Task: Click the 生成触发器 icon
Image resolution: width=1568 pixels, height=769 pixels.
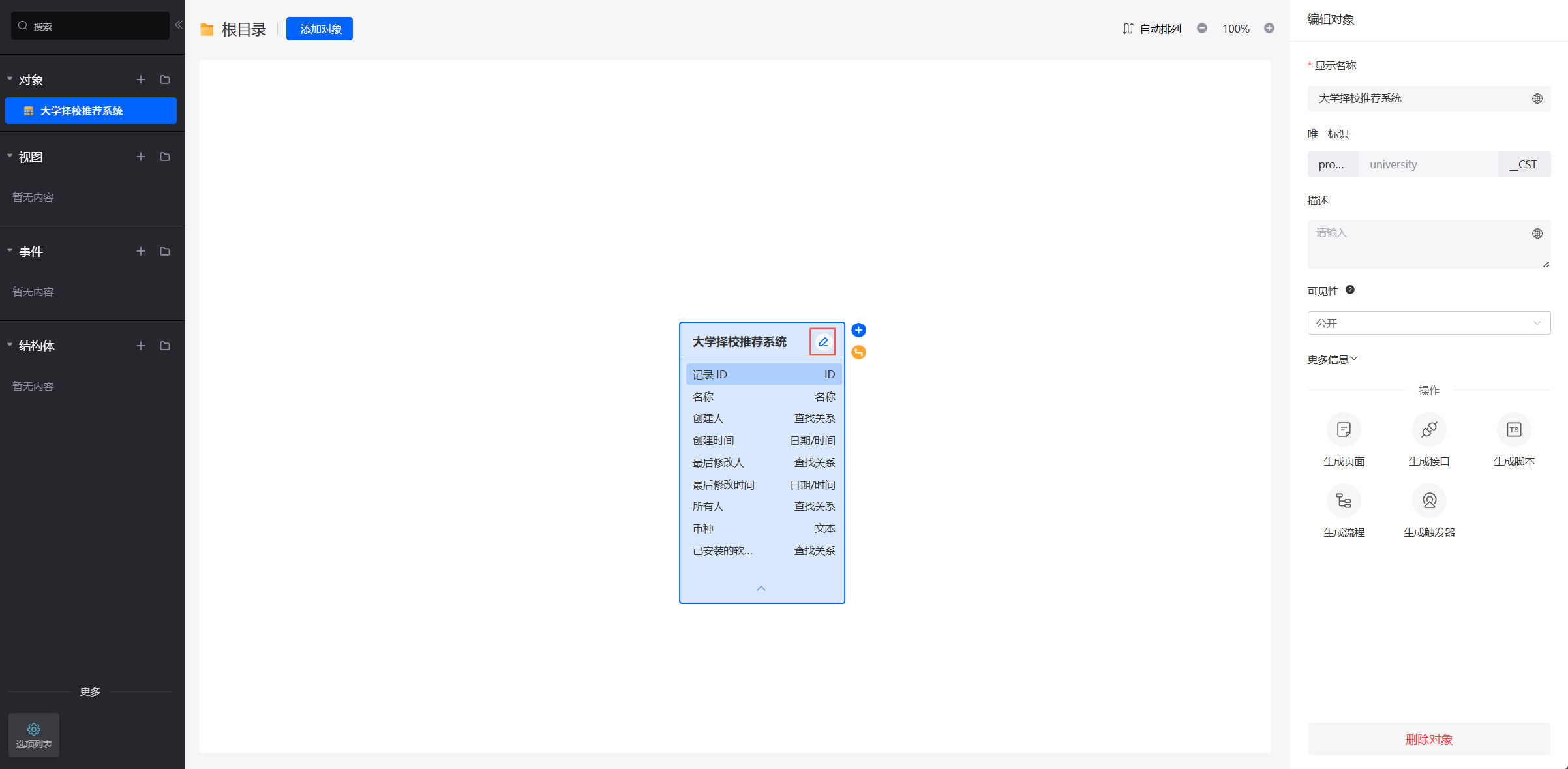Action: 1428,501
